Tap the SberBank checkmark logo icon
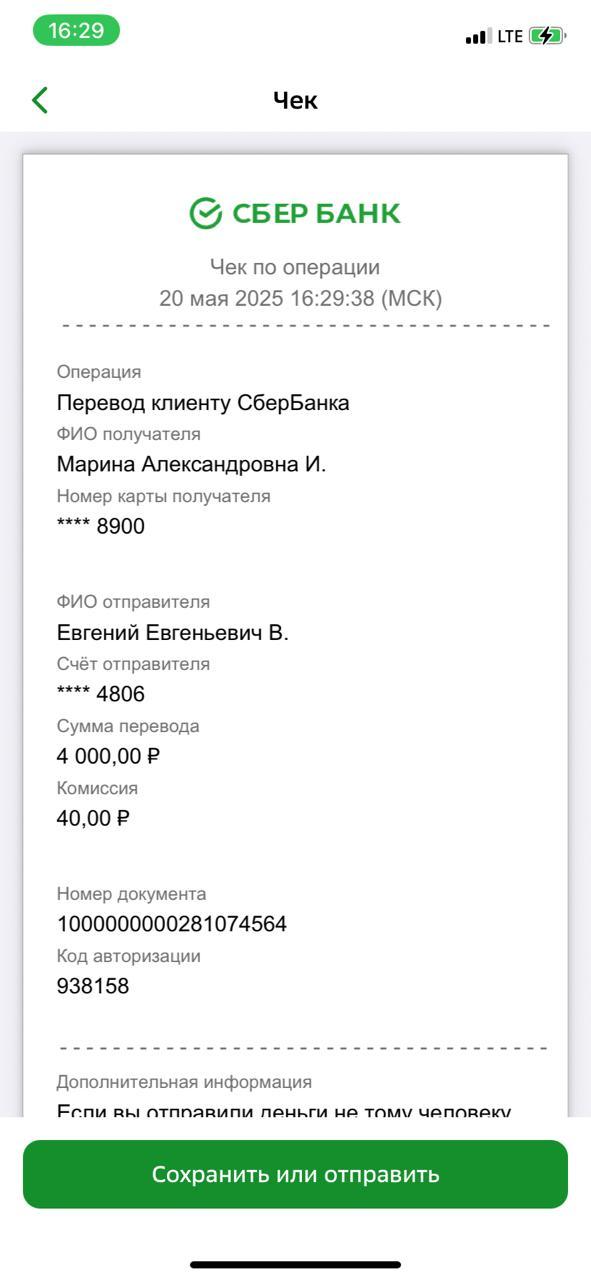Viewport: 591px width, 1280px height. [x=206, y=213]
